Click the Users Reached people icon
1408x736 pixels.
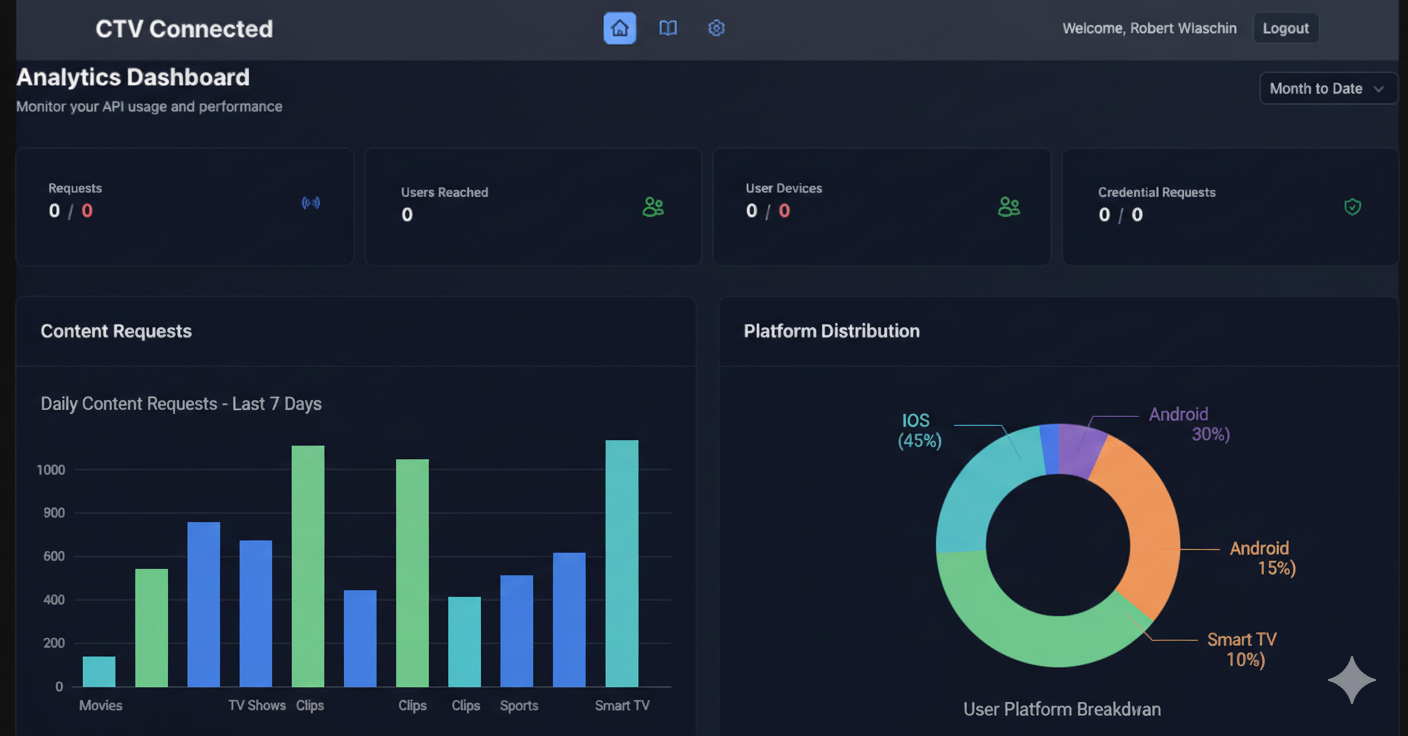pyautogui.click(x=653, y=207)
